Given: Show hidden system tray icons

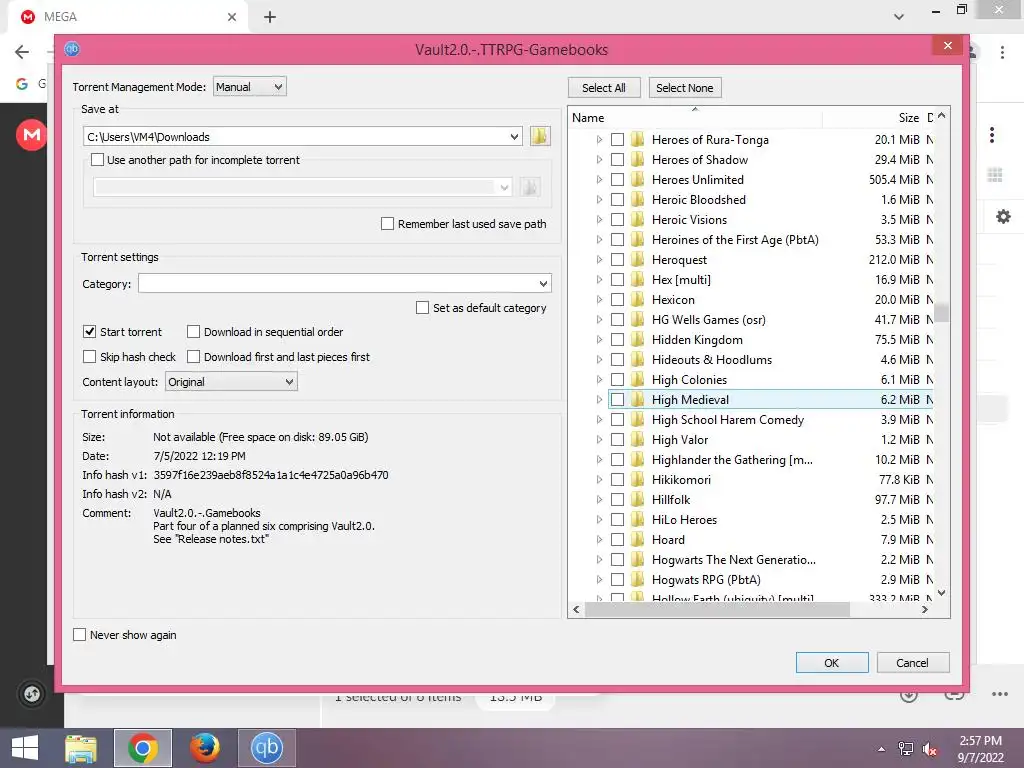Looking at the screenshot, I should [882, 749].
